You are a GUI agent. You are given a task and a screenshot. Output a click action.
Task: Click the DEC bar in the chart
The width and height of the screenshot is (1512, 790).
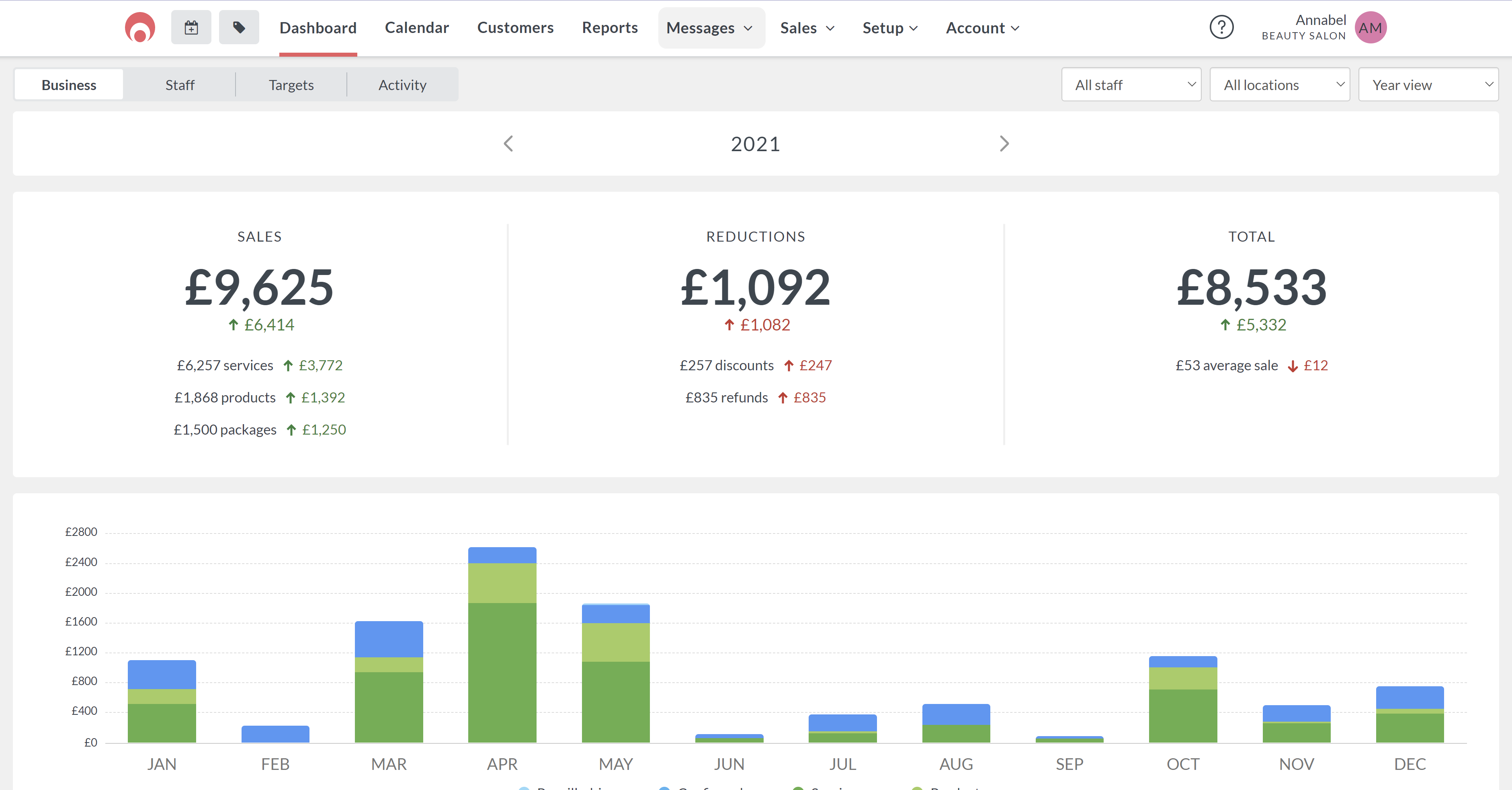coord(1410,714)
